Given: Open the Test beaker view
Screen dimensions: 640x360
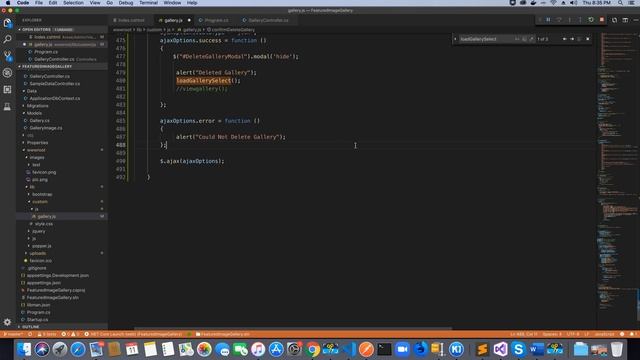Looking at the screenshot, I should (x=7, y=107).
